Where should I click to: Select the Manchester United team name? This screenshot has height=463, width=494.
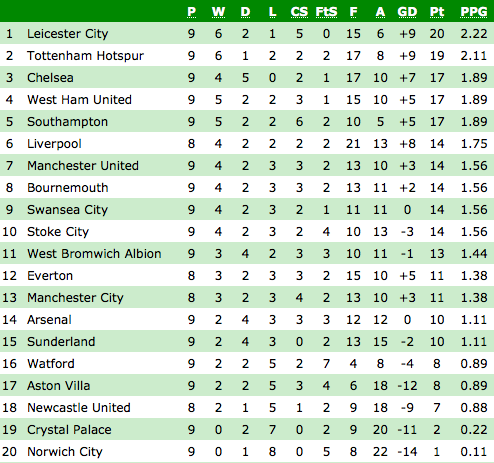point(83,166)
